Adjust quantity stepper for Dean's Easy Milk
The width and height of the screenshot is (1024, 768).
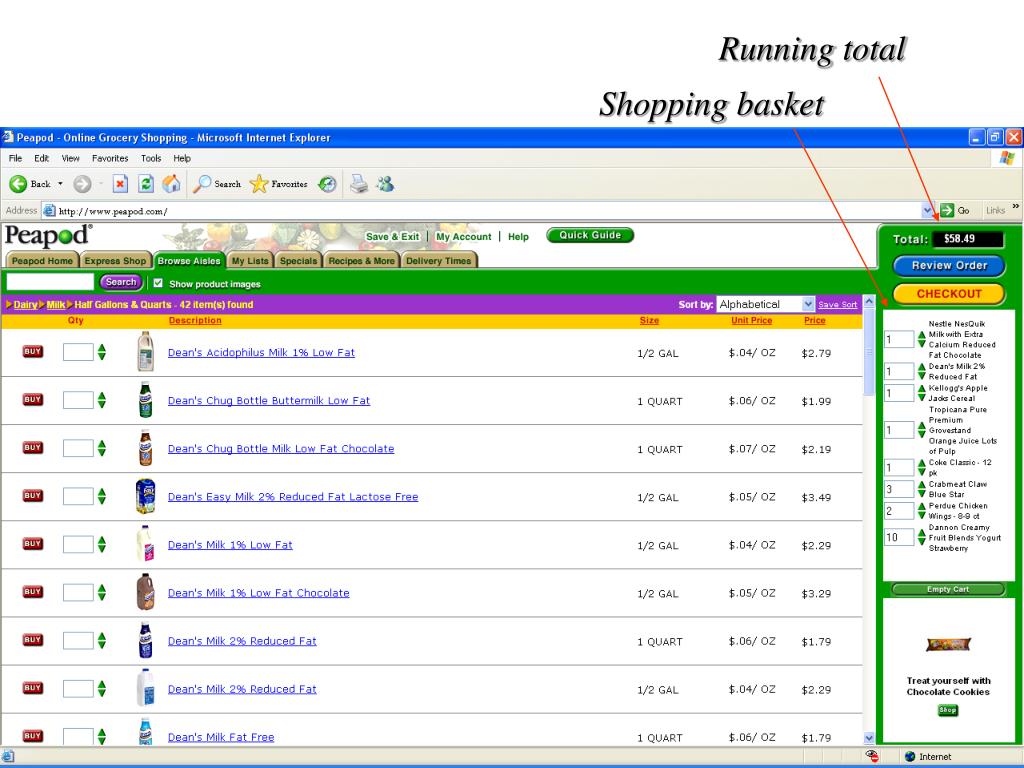[x=102, y=496]
